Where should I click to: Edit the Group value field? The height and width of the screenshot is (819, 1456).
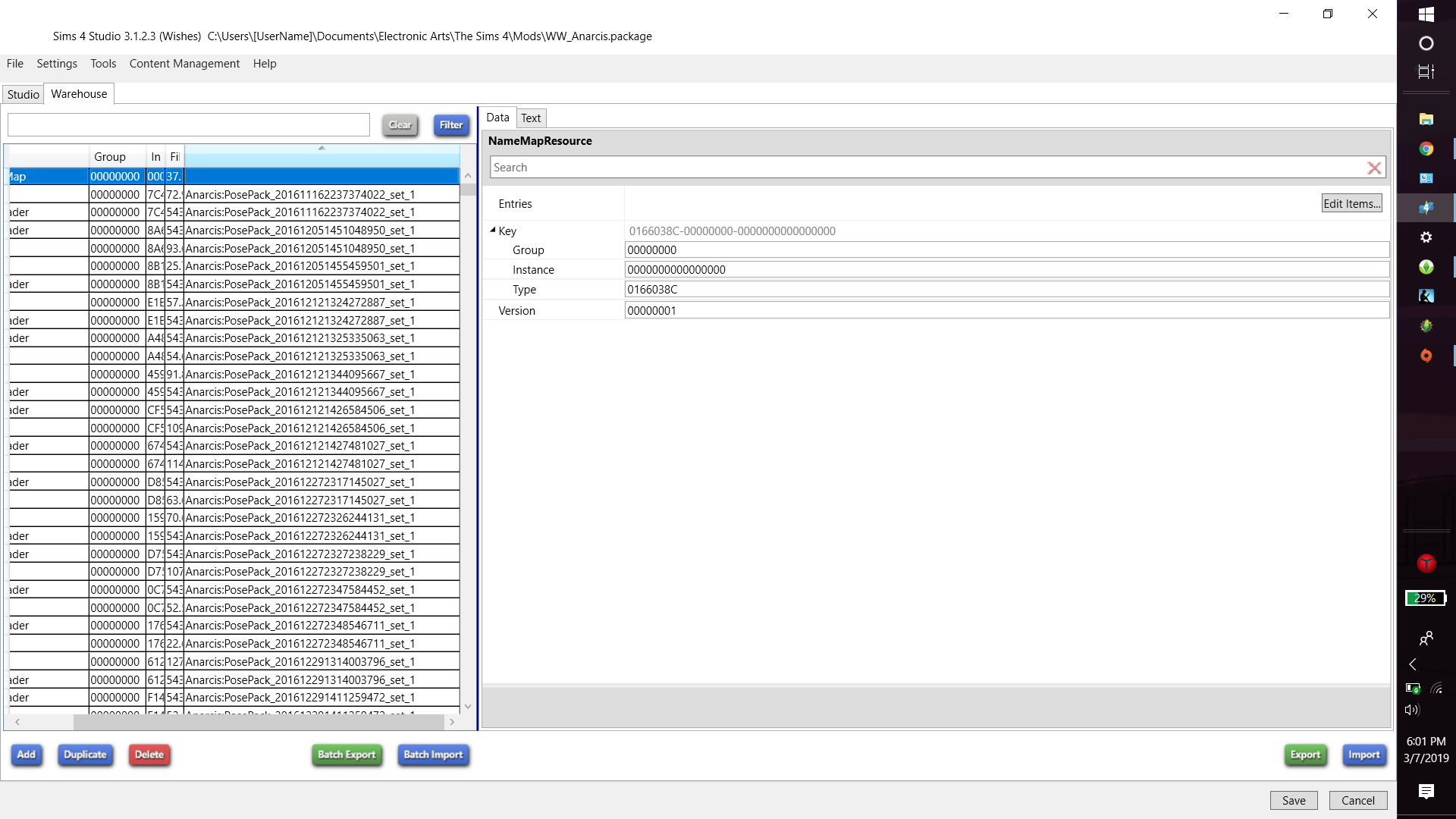pos(1007,250)
